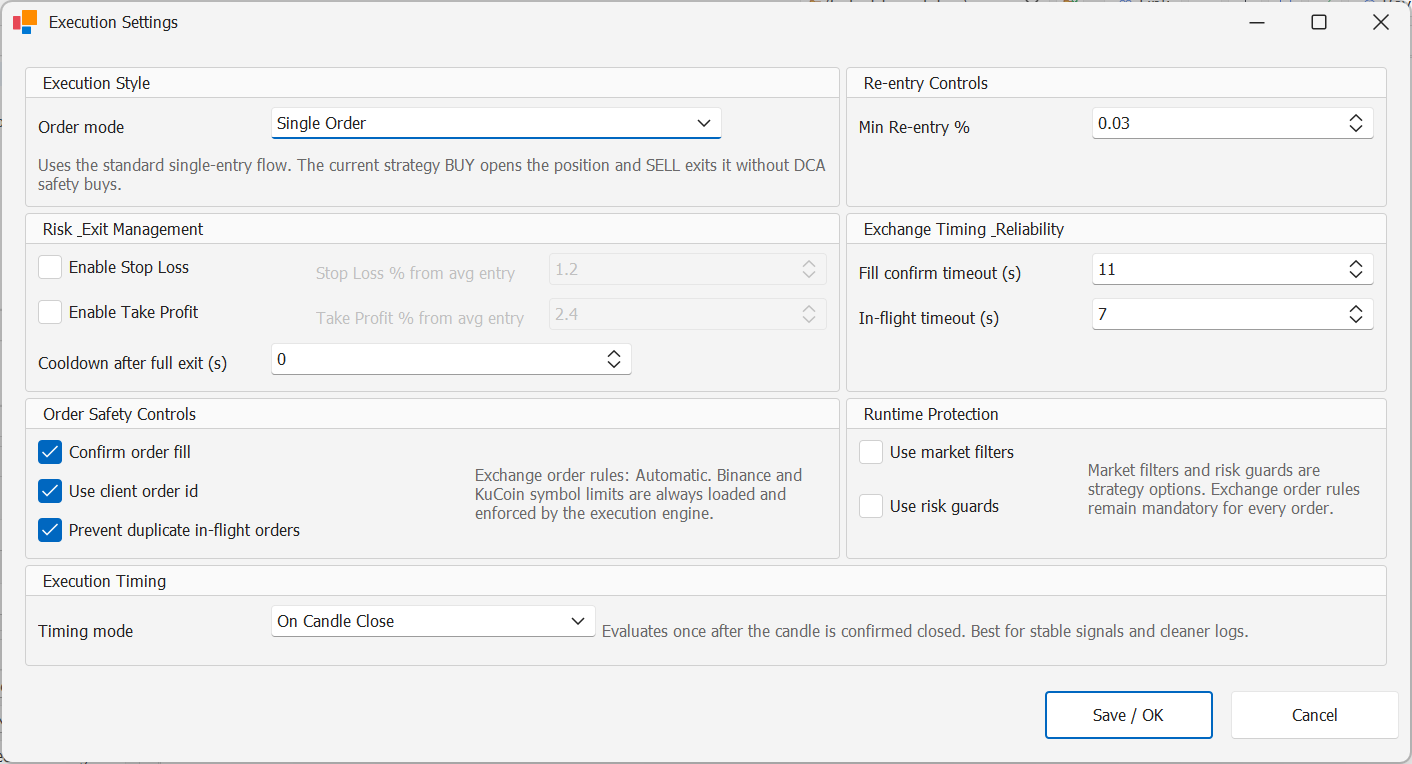Click the Cancel button
The image size is (1412, 764).
(1314, 715)
